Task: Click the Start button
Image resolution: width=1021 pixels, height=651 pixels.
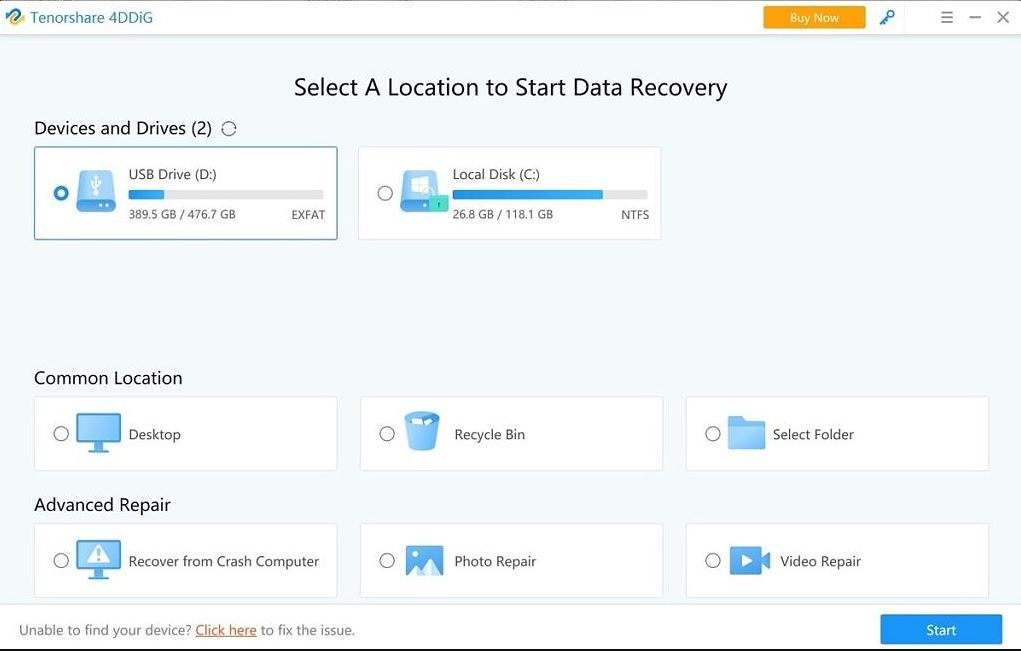Action: point(941,630)
